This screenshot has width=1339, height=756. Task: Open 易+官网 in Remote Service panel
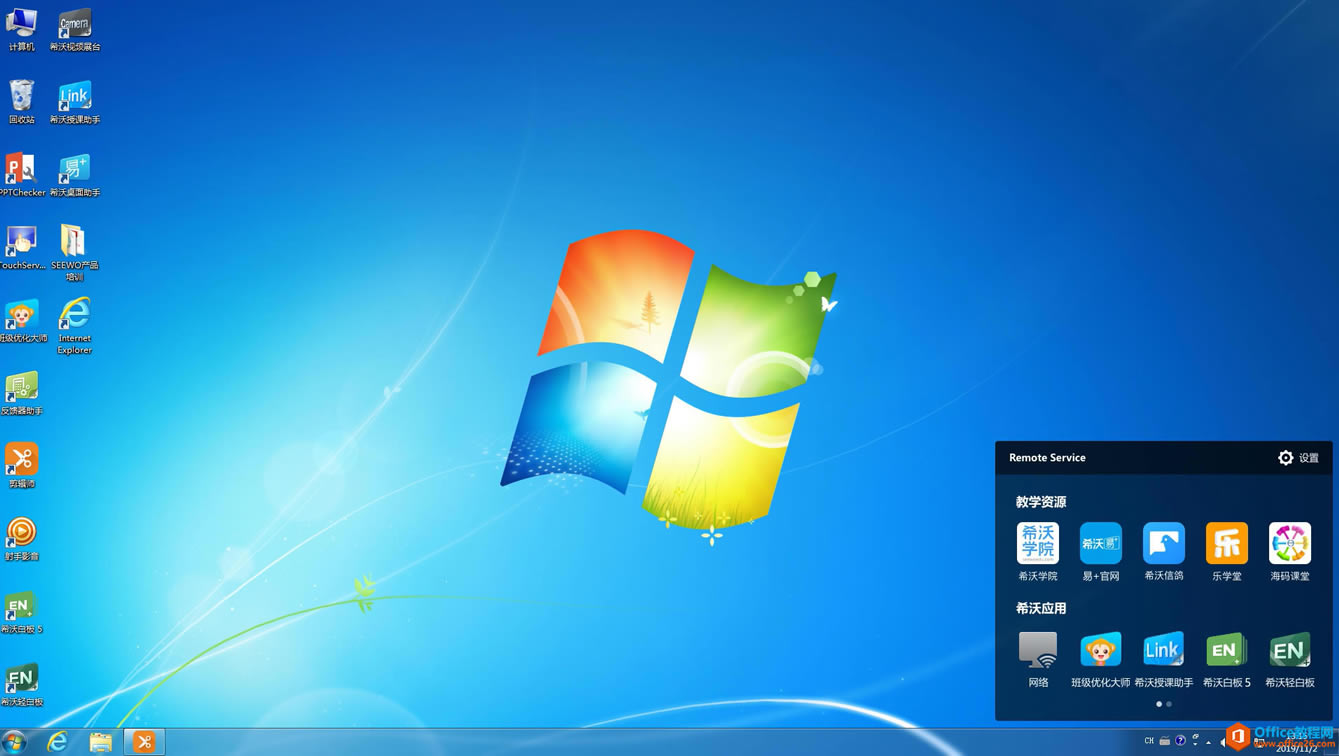pyautogui.click(x=1101, y=551)
